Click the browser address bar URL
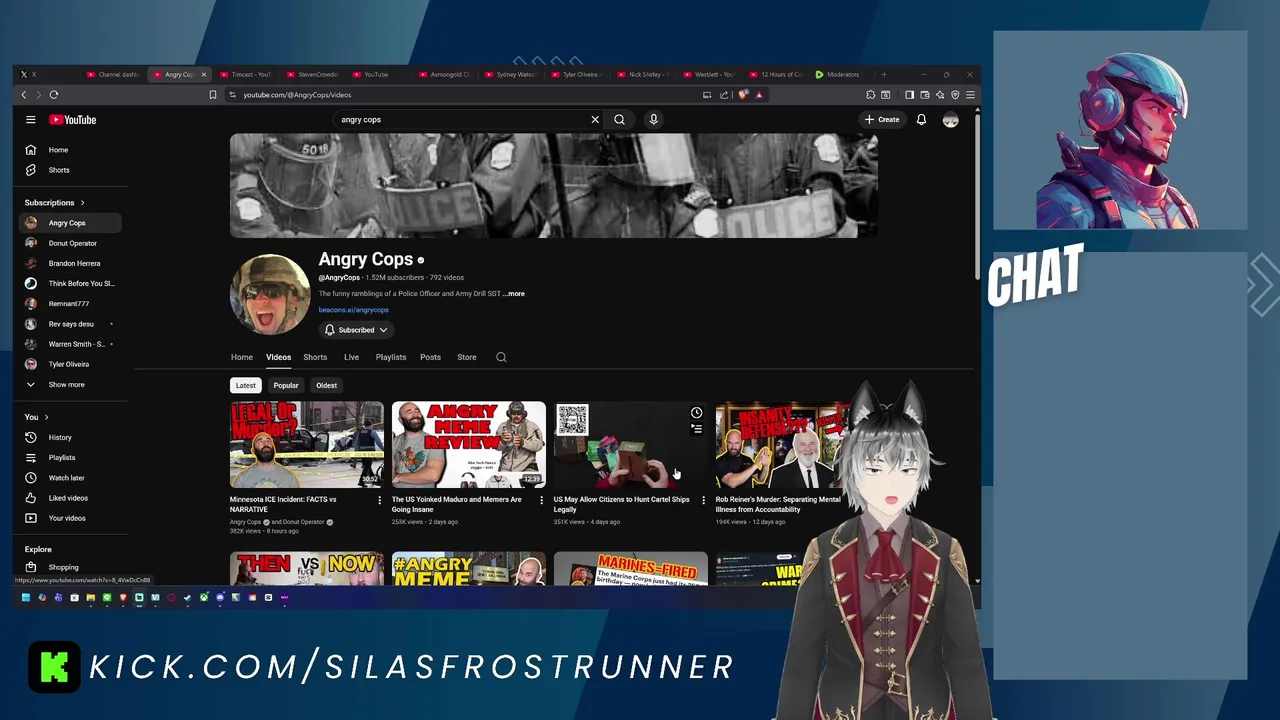The height and width of the screenshot is (720, 1280). (297, 95)
